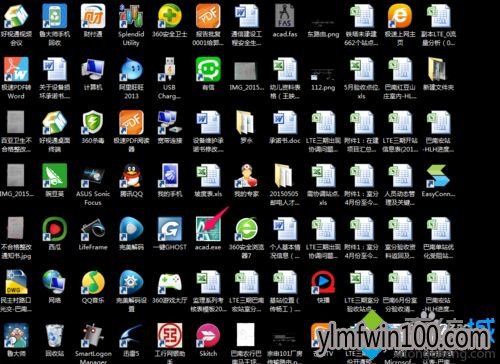Open the 回收站 (Recycle Bin)

(x=55, y=341)
